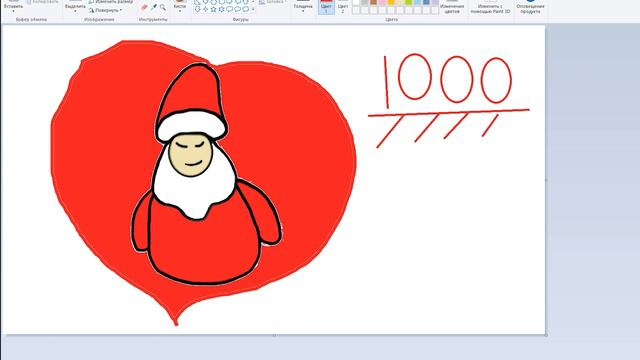640x360 pixels.
Task: Select the Magnifier zoom tool
Action: coord(162,7)
